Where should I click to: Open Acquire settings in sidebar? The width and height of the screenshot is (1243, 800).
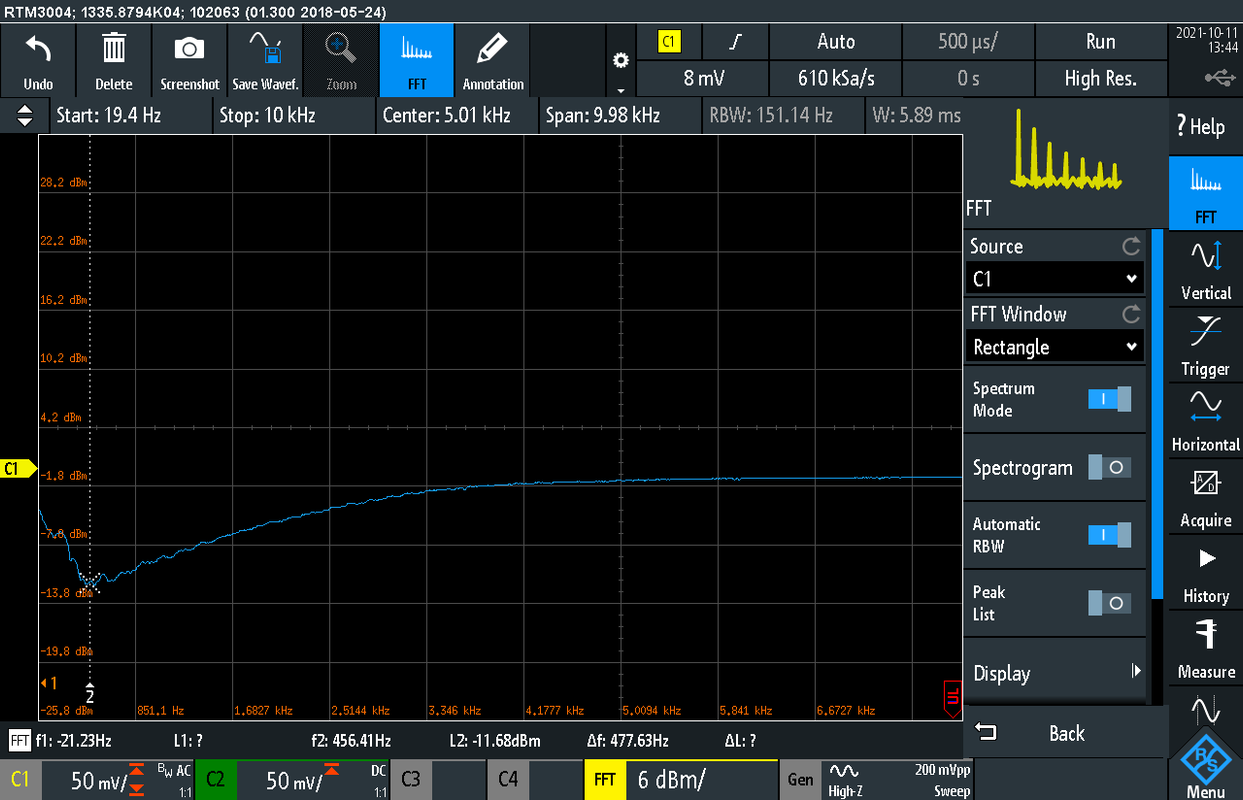point(1205,498)
